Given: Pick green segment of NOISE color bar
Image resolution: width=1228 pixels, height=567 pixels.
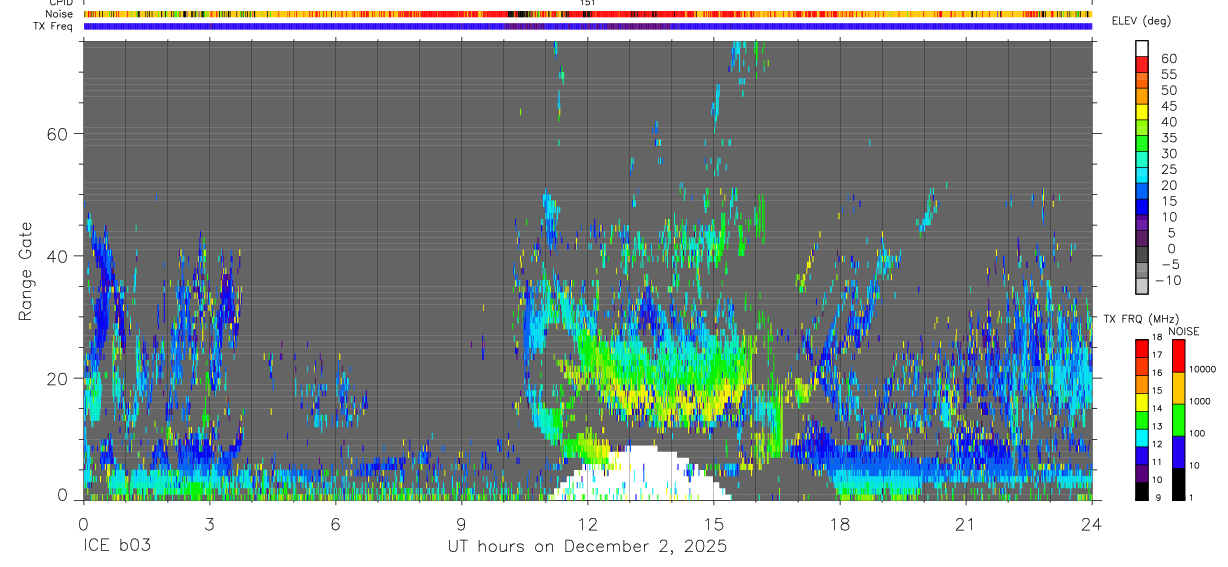Looking at the screenshot, I should click(x=1178, y=420).
